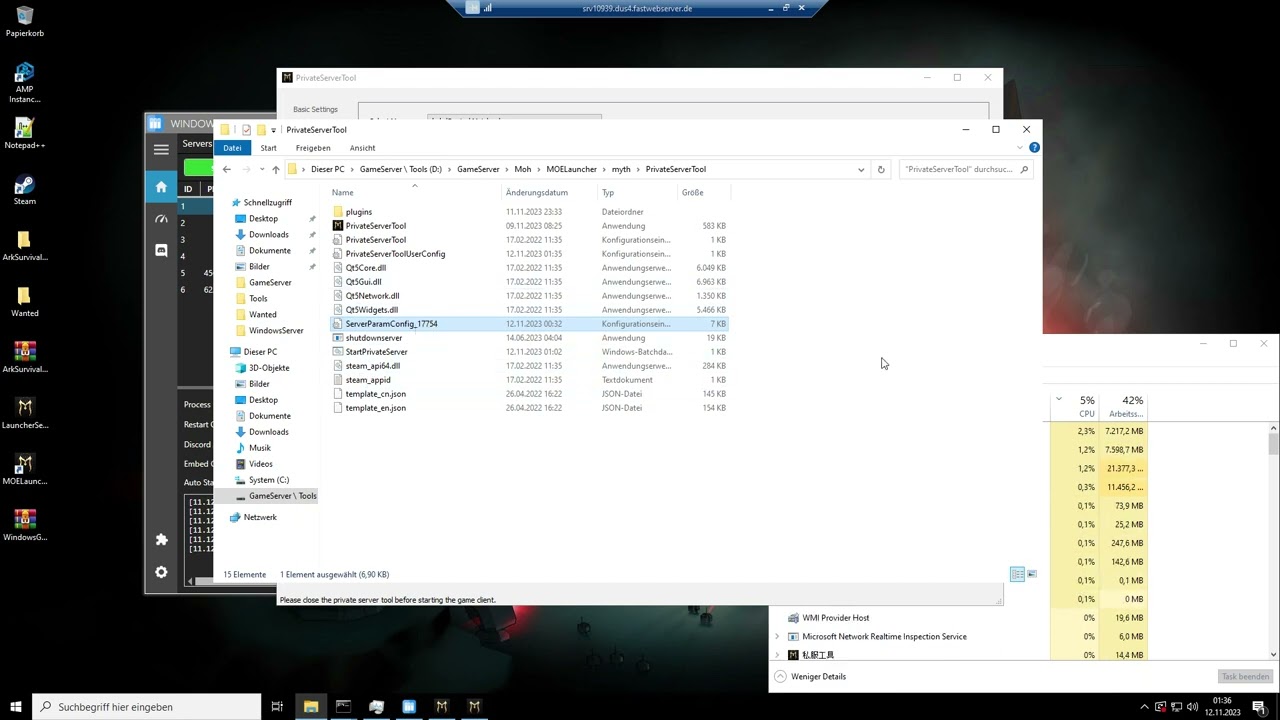
Task: Open the Datei tab
Action: (232, 147)
